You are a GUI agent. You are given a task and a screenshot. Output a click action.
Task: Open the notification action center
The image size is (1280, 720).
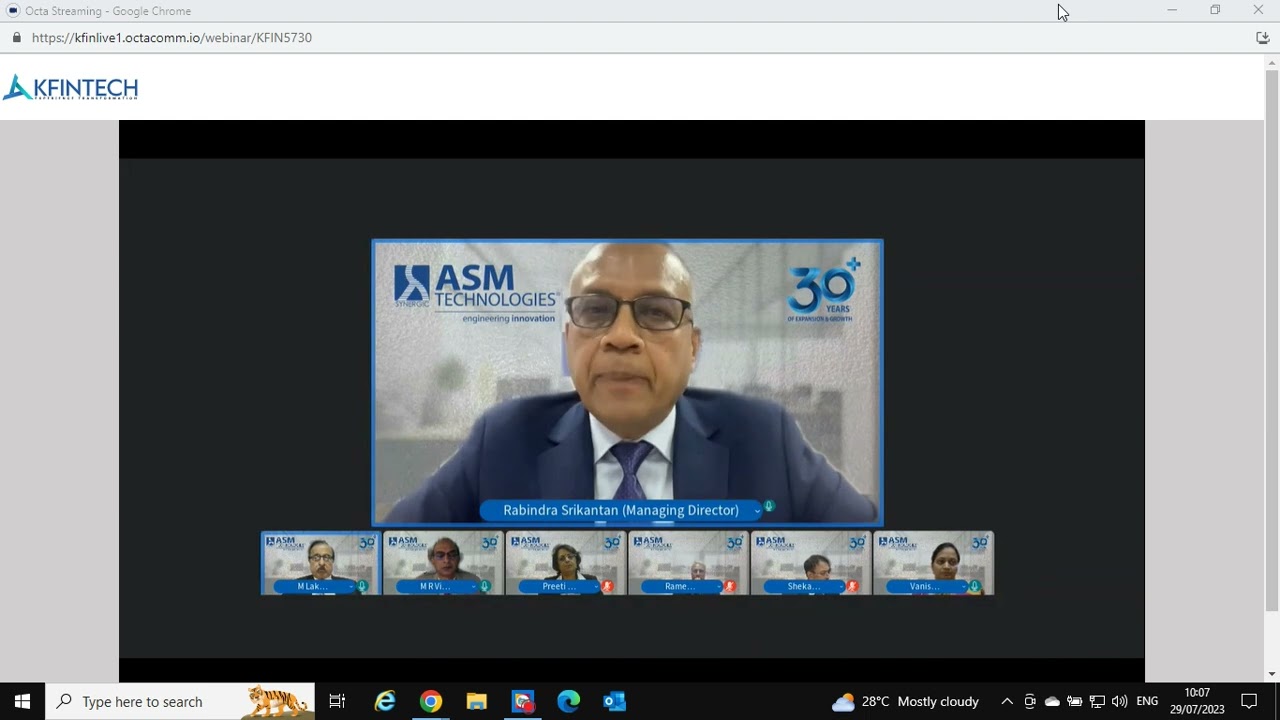click(x=1249, y=701)
